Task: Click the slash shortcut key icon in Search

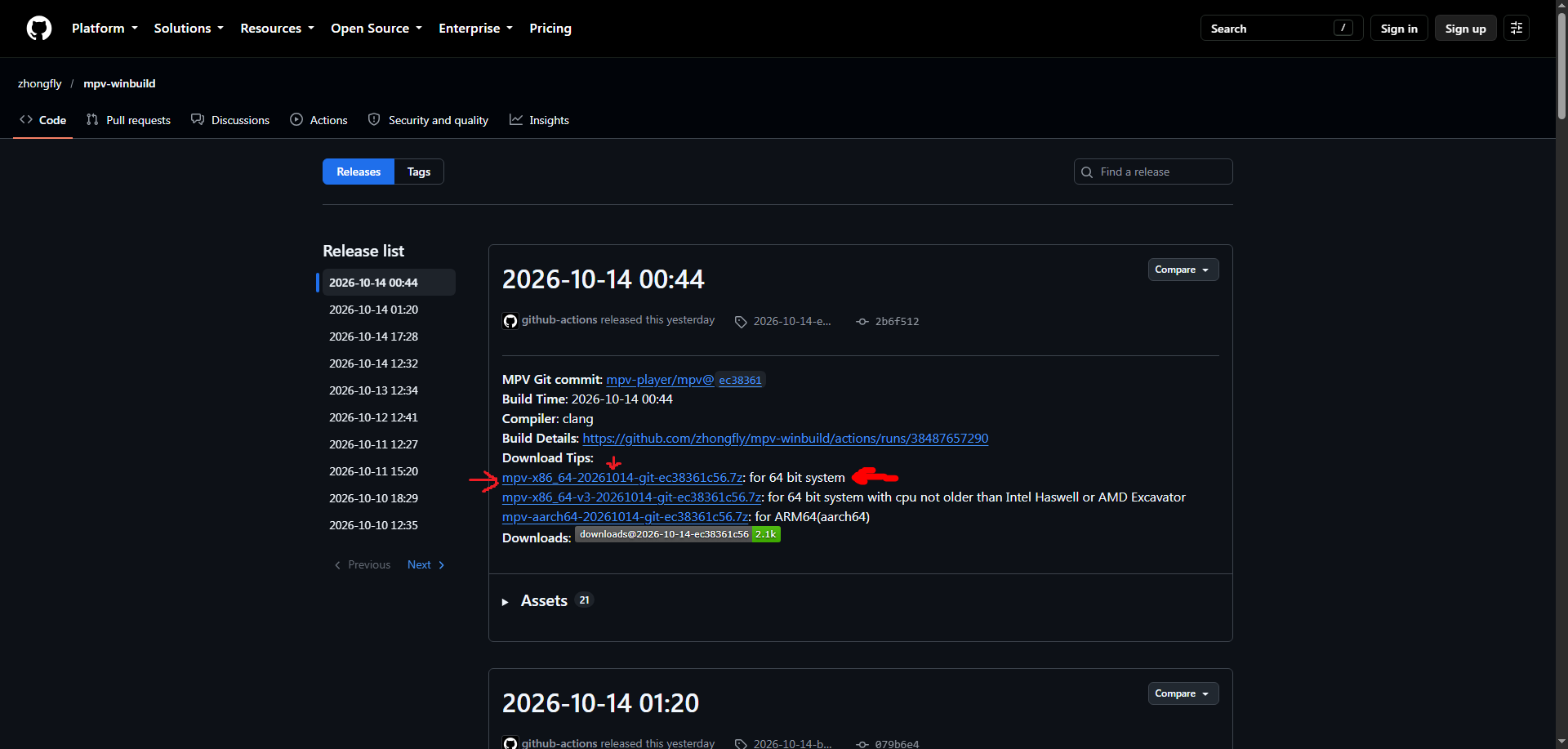Action: click(x=1343, y=29)
